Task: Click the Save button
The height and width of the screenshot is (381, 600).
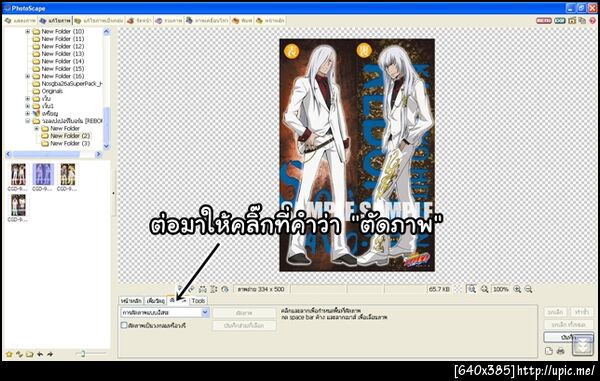Action: pos(568,337)
